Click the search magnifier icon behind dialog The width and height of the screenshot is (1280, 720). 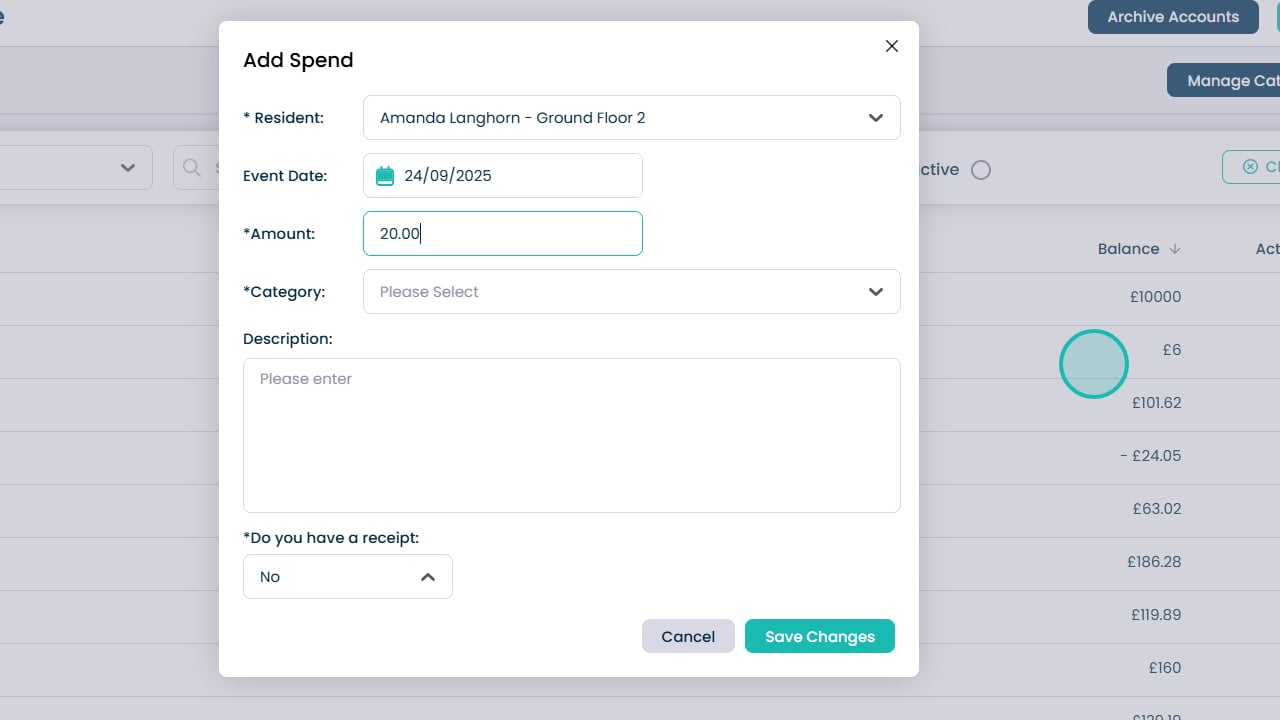coord(192,168)
